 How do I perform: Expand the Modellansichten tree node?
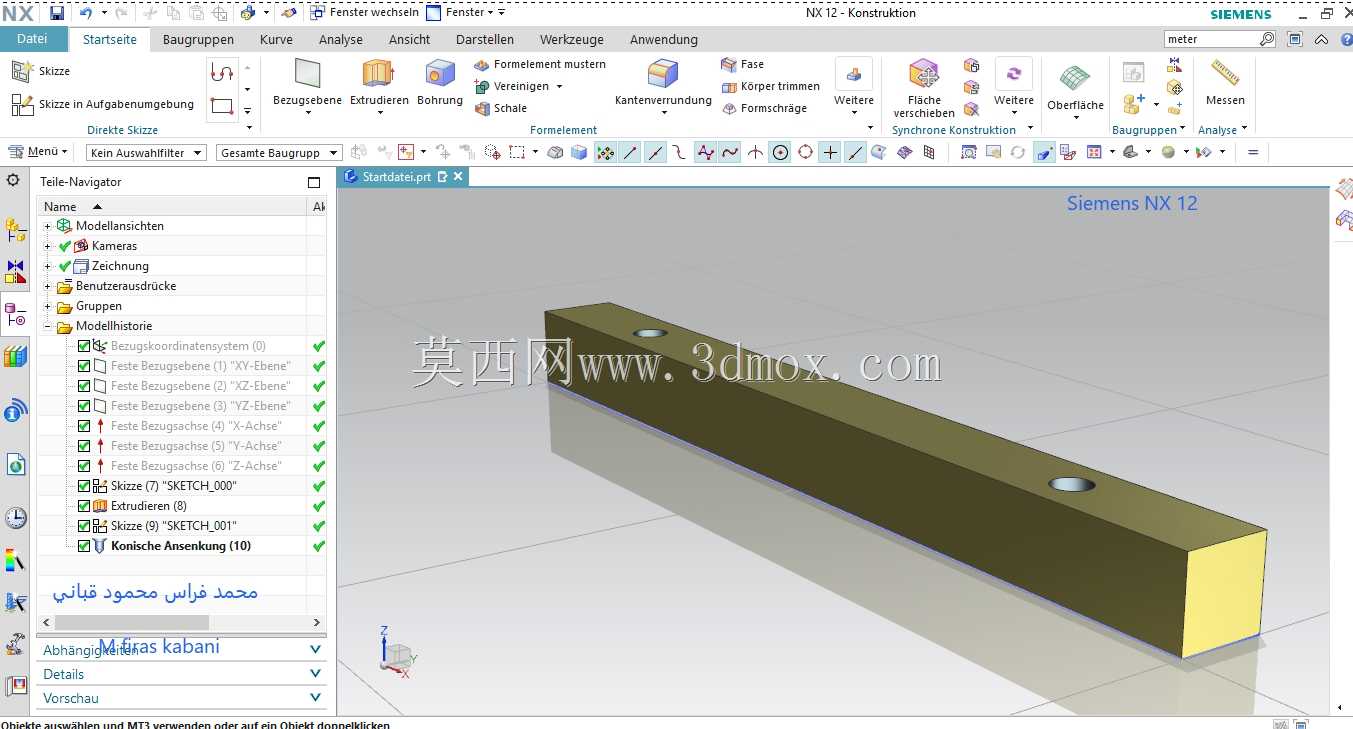(x=47, y=226)
